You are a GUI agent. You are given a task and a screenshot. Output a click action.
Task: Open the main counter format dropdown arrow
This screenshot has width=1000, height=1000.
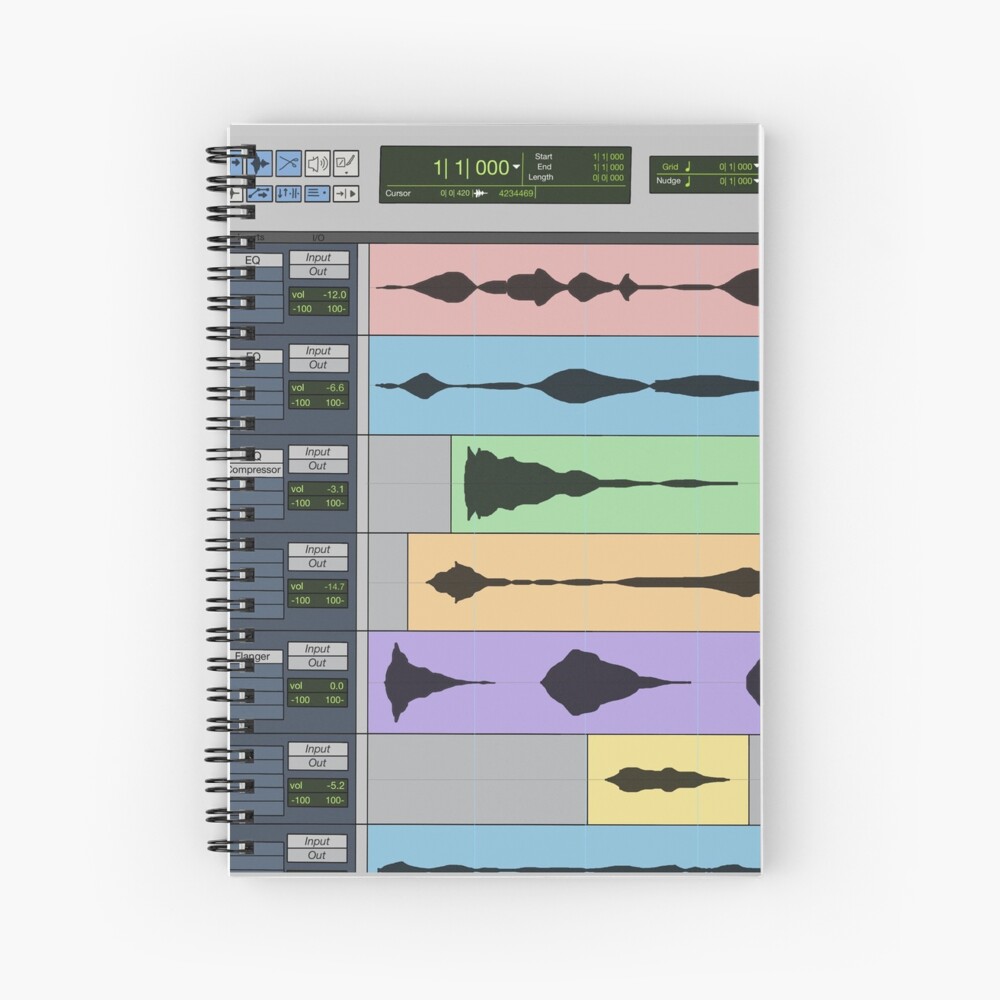click(x=516, y=168)
